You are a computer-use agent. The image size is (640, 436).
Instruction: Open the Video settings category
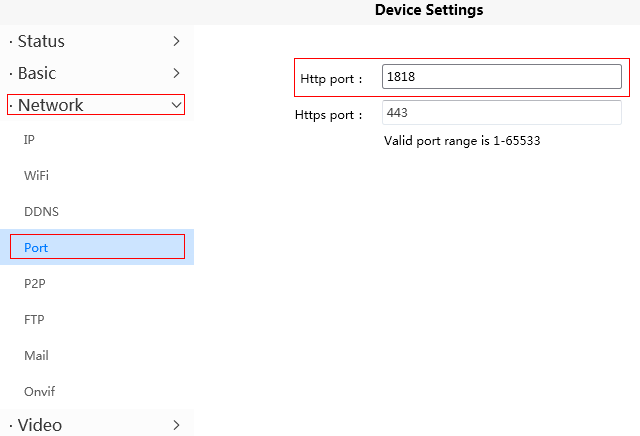40,425
